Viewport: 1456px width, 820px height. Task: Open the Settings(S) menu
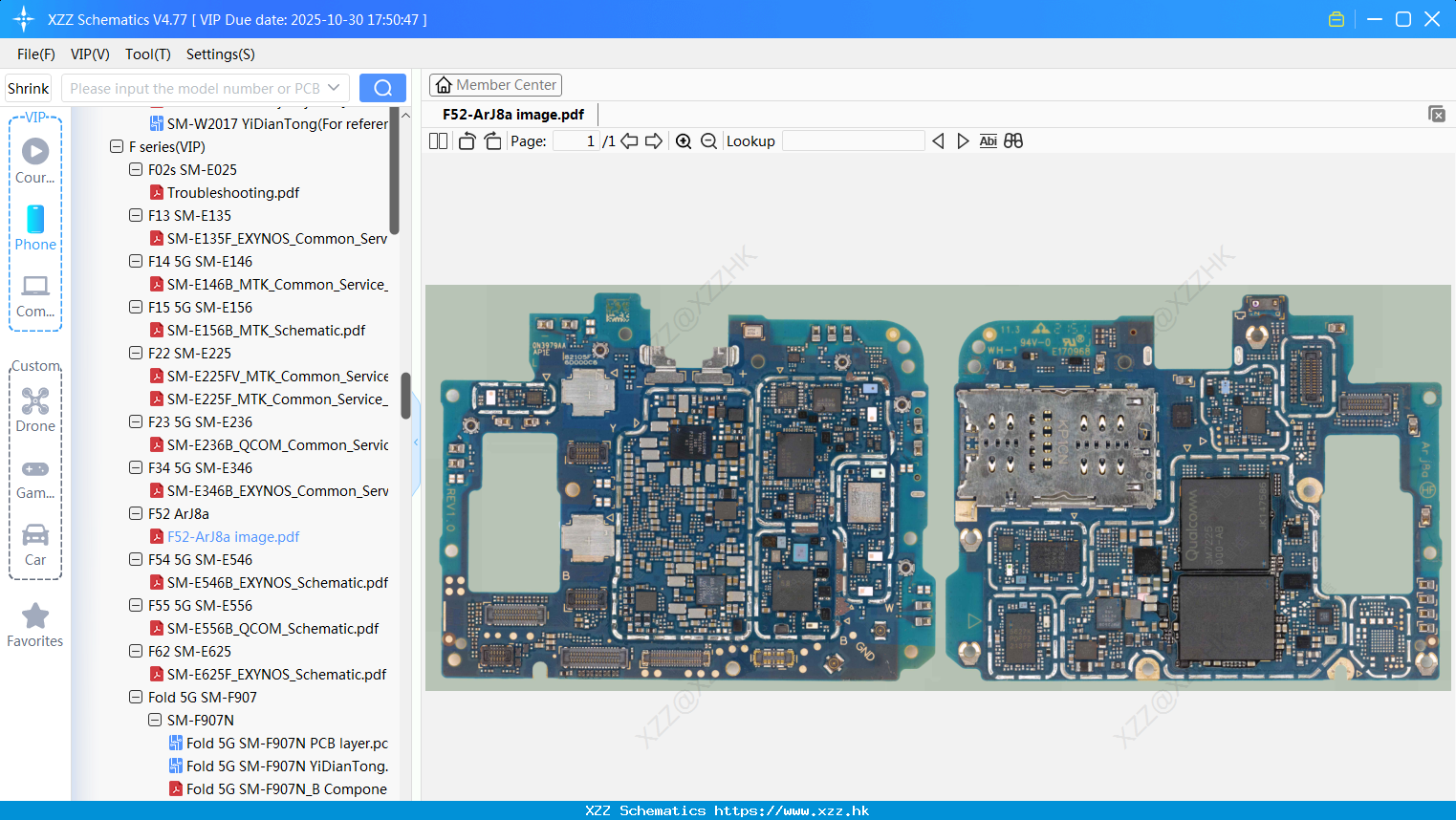[221, 54]
